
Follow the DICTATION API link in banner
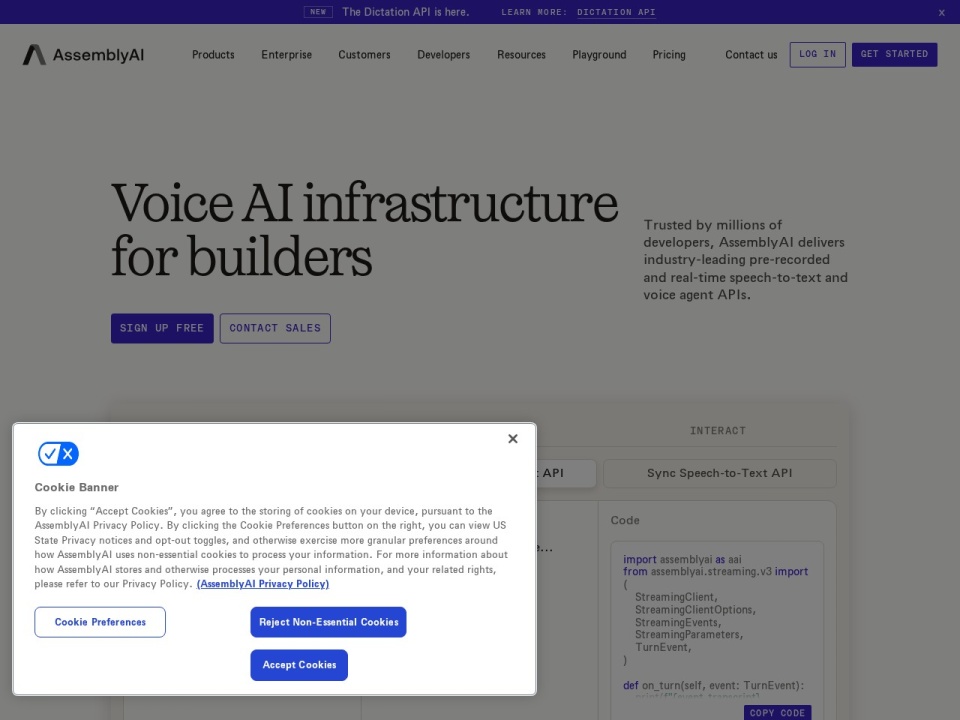click(616, 12)
